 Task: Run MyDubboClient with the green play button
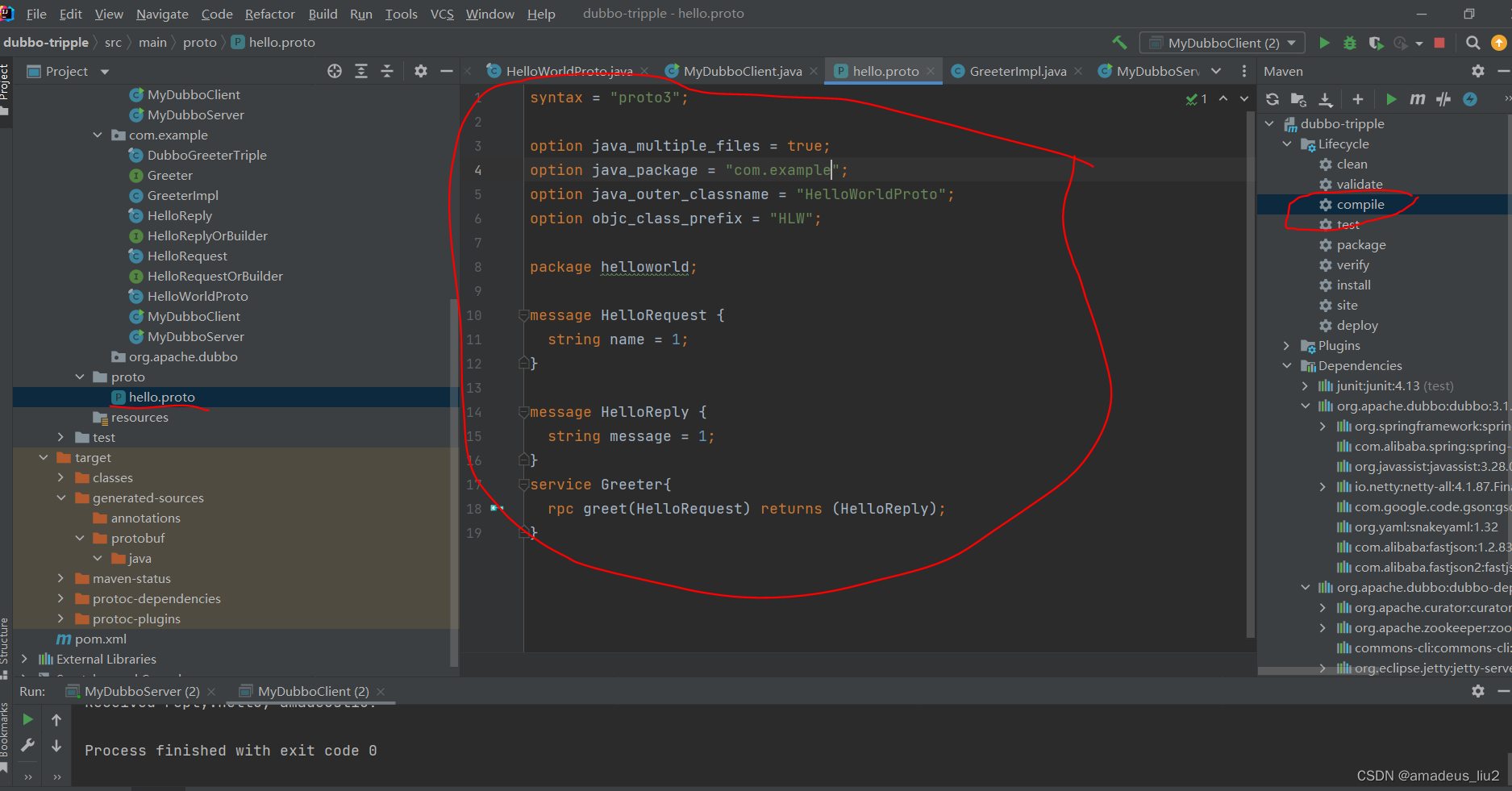1324,43
